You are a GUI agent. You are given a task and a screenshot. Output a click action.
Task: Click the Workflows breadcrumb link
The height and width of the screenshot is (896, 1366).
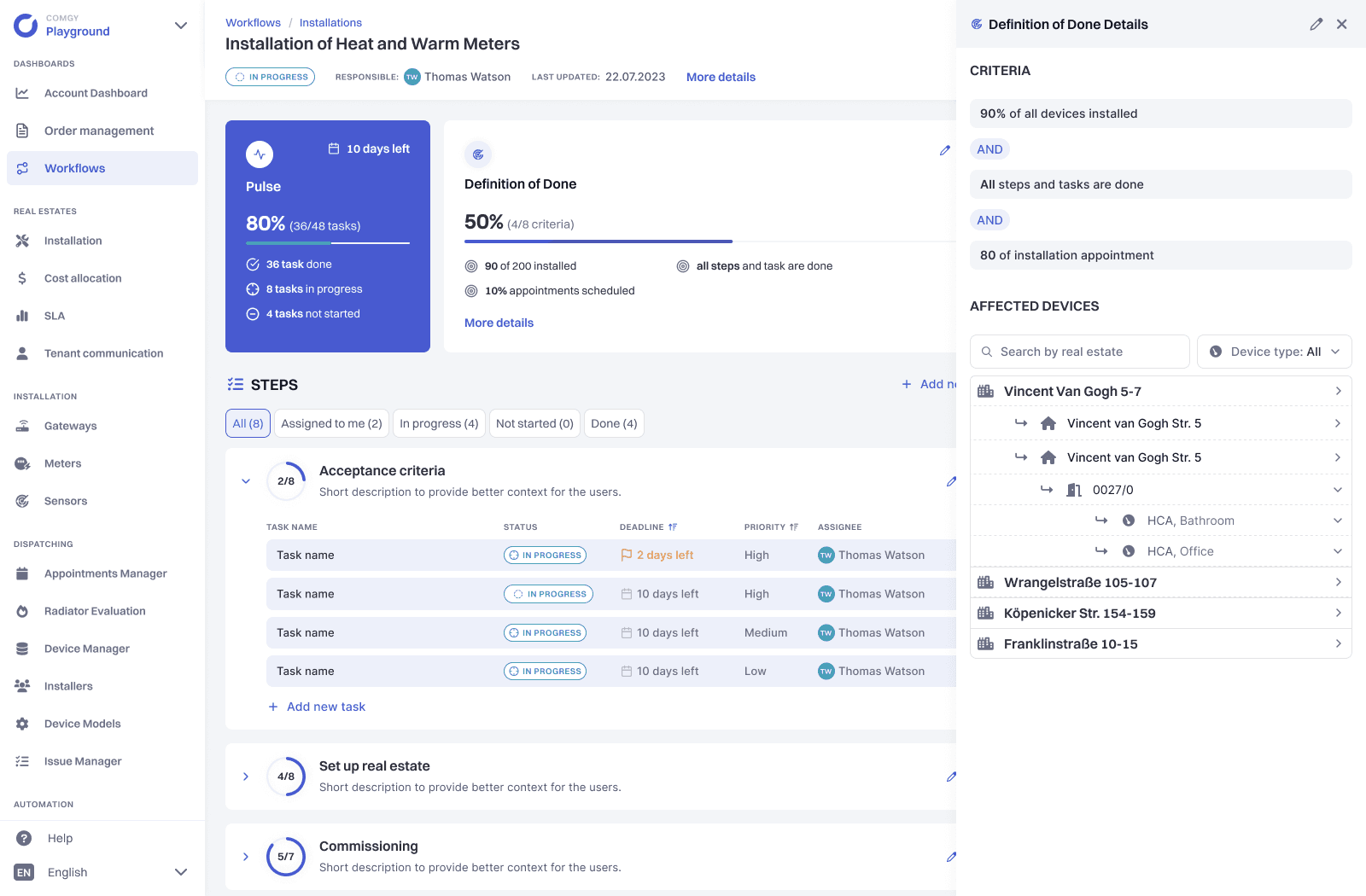tap(253, 23)
